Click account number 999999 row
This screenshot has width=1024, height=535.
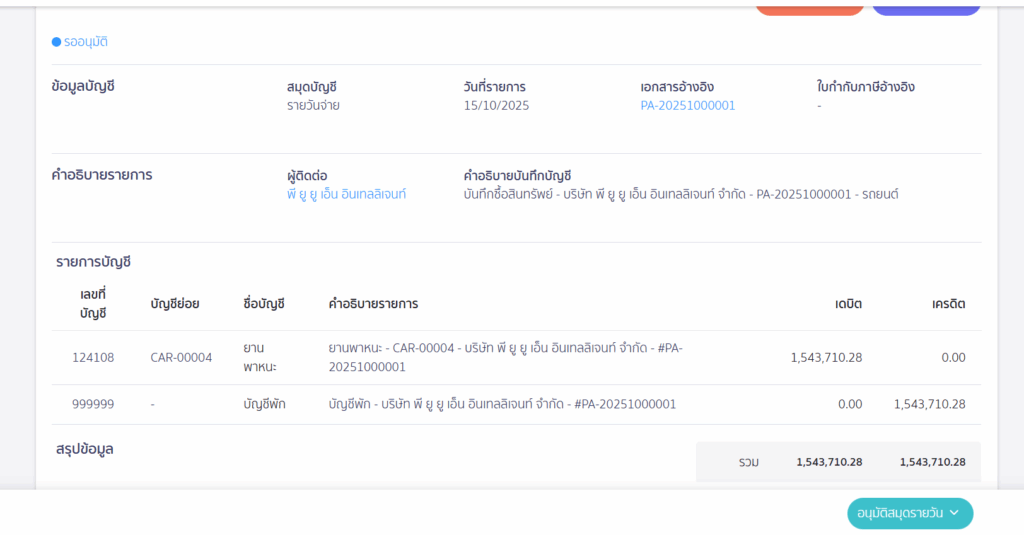pyautogui.click(x=92, y=404)
